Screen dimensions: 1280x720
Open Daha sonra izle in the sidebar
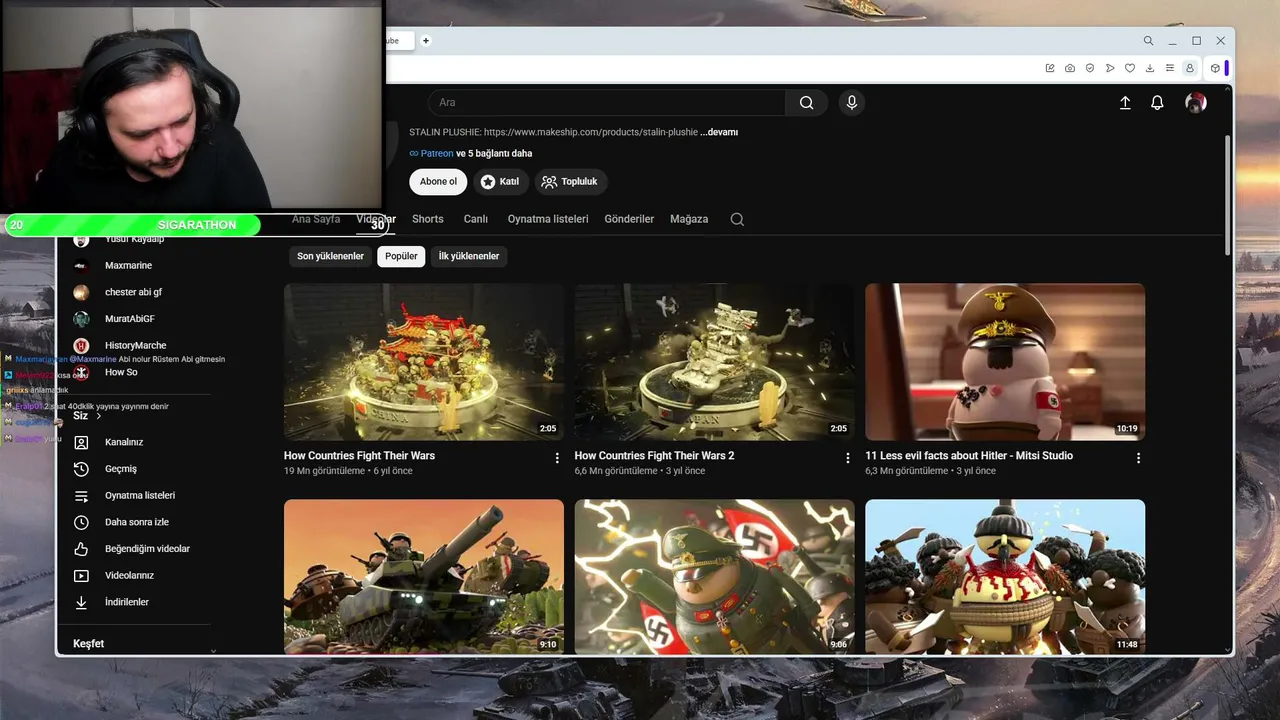tap(137, 522)
